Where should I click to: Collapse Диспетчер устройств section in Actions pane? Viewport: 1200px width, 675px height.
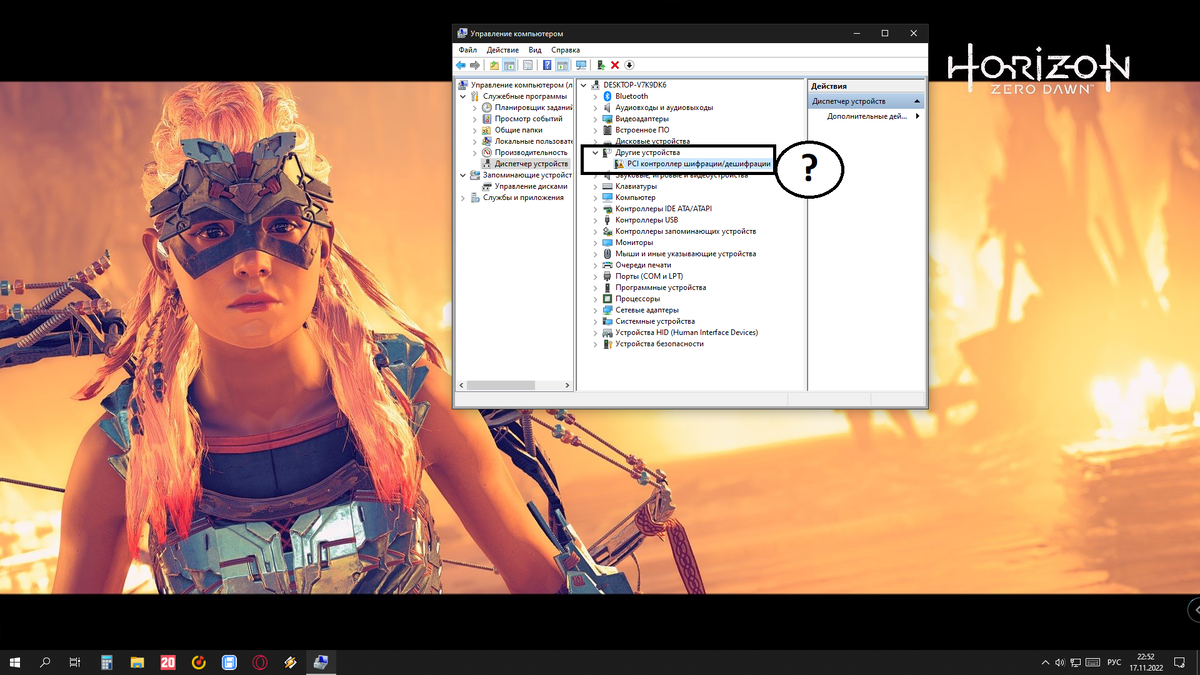918,101
